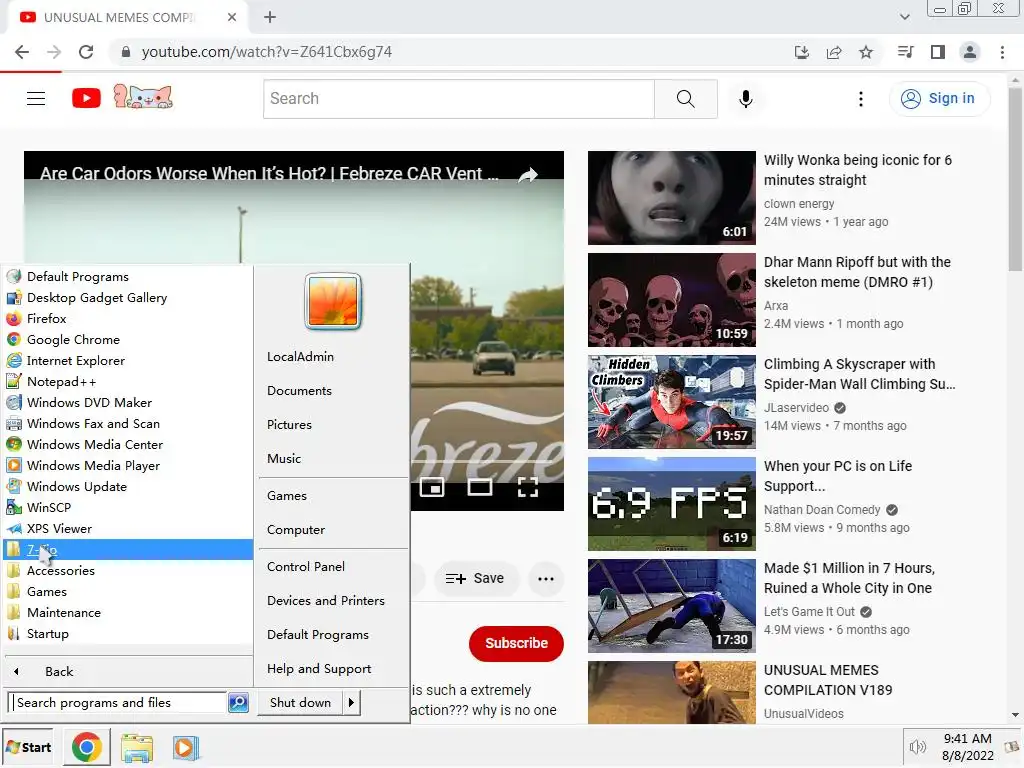Open Made $1 Million in 7 Hours video title

[x=849, y=578]
